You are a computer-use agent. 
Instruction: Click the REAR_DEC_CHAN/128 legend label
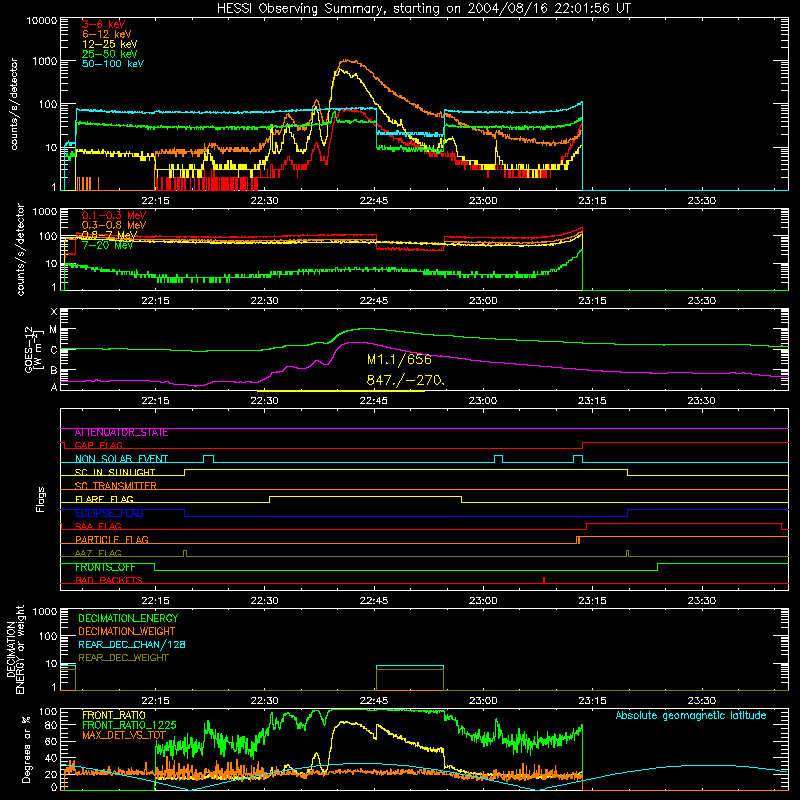(x=132, y=645)
